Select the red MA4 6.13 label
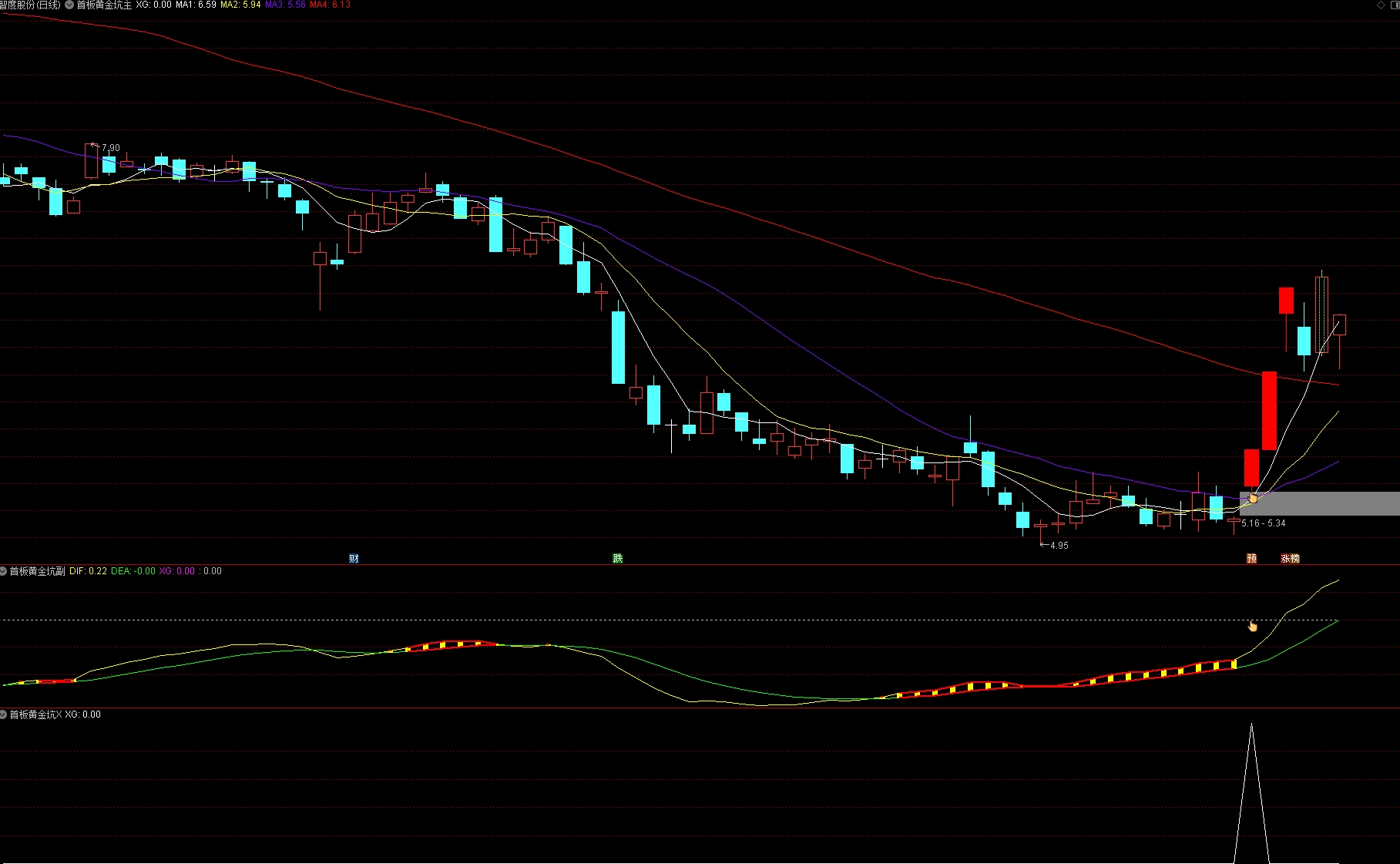1400x864 pixels. 330,5
